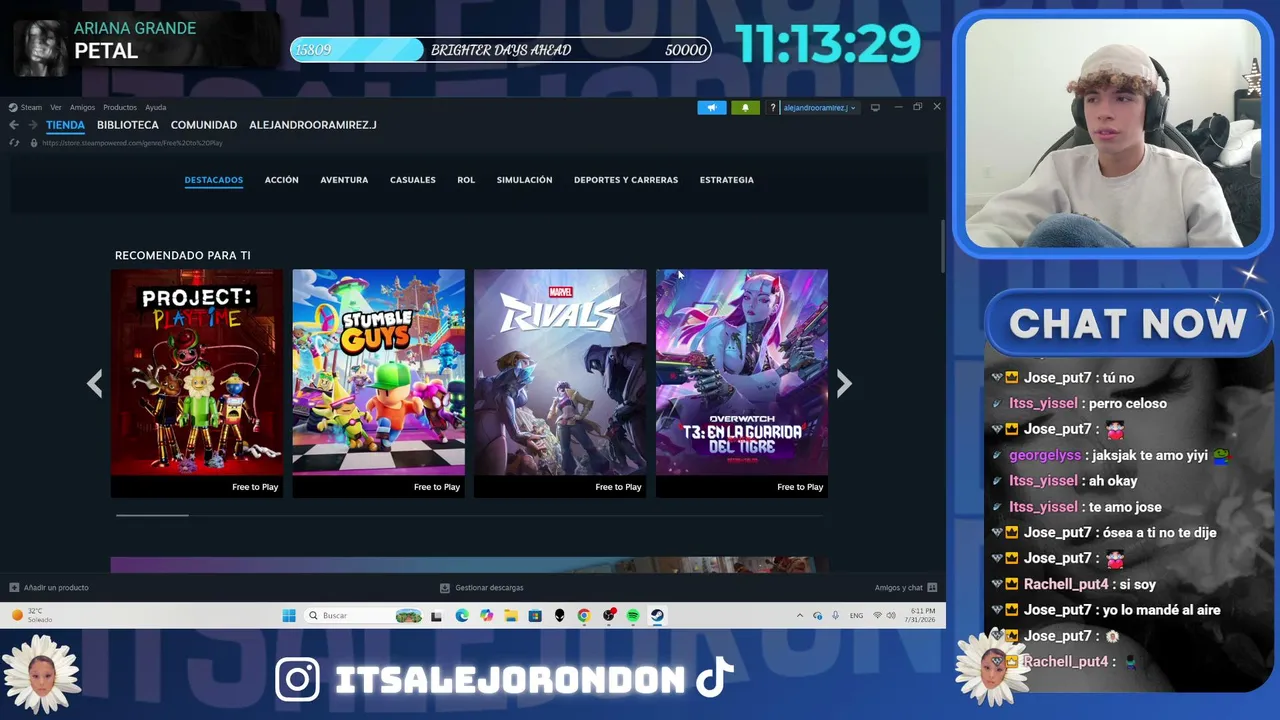This screenshot has height=720, width=1280.
Task: Open the Productos menu
Action: [x=120, y=108]
